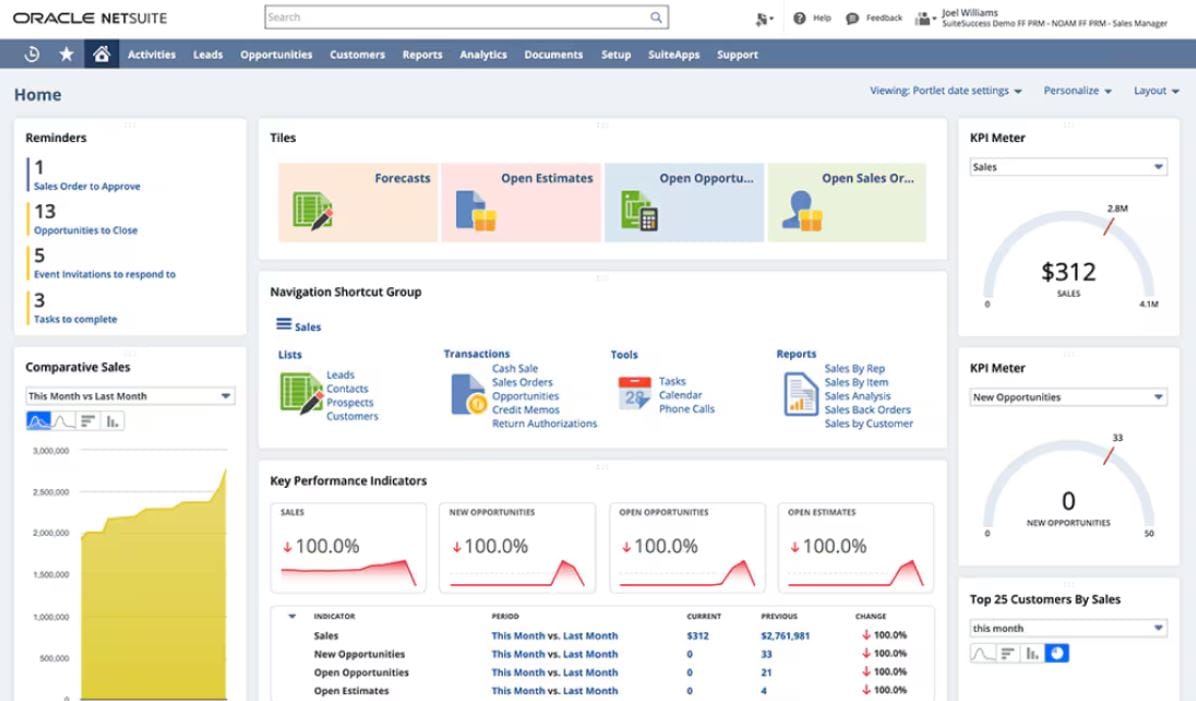
Task: Open the Viewing Portlet date settings menu
Action: coord(944,90)
